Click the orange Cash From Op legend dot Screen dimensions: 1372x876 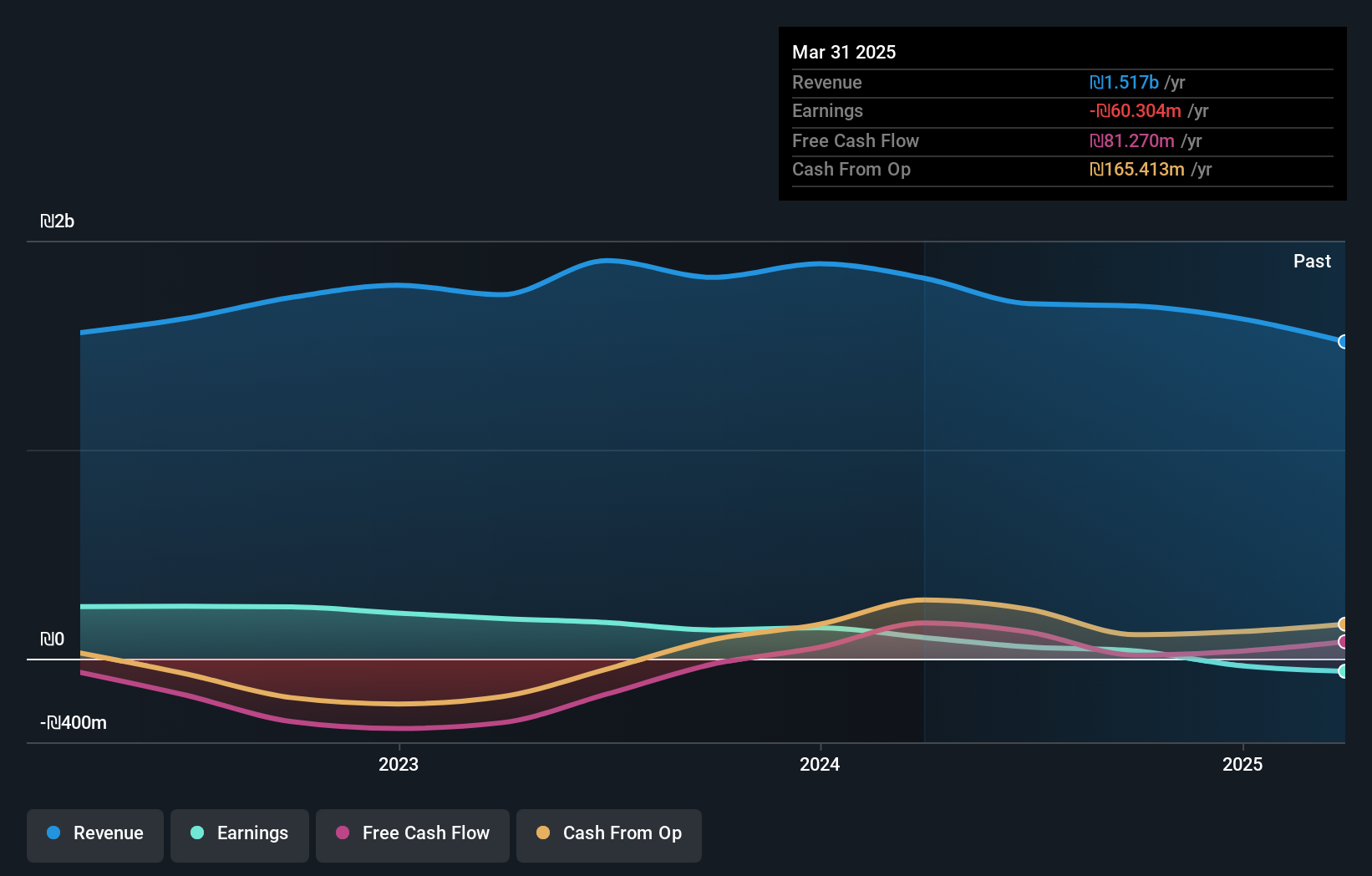pyautogui.click(x=542, y=833)
